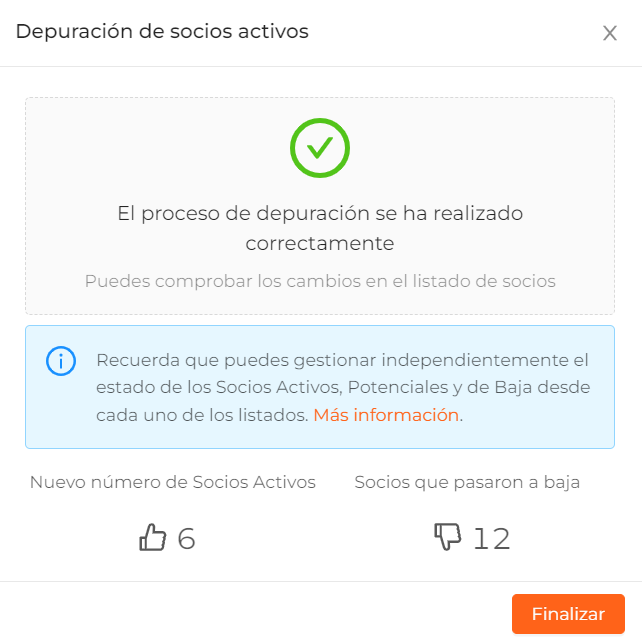
Task: Finish with the Finalizar button
Action: [x=568, y=614]
